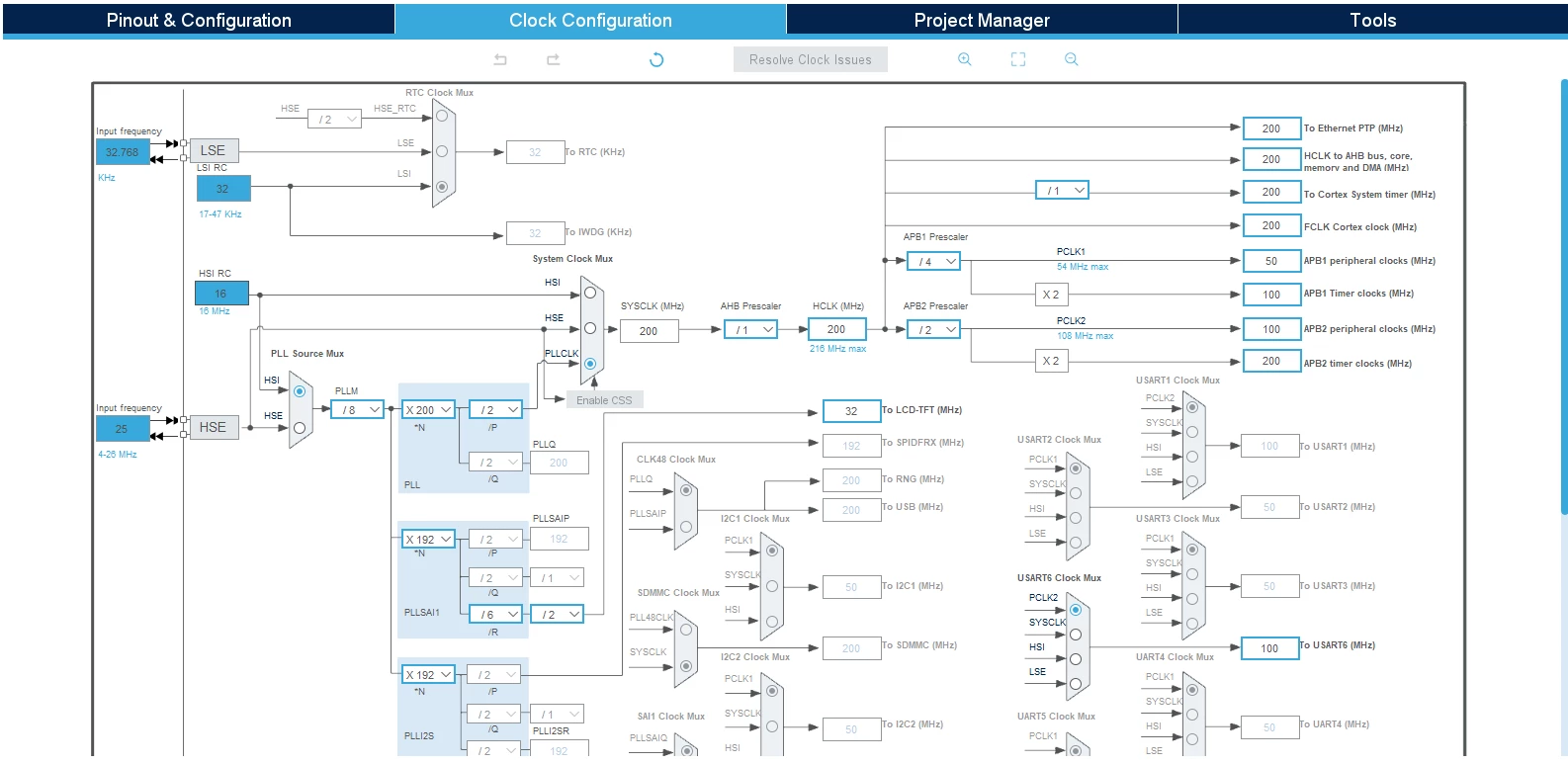1568x764 pixels.
Task: Click the LSI RC 32 value block
Action: (223, 188)
